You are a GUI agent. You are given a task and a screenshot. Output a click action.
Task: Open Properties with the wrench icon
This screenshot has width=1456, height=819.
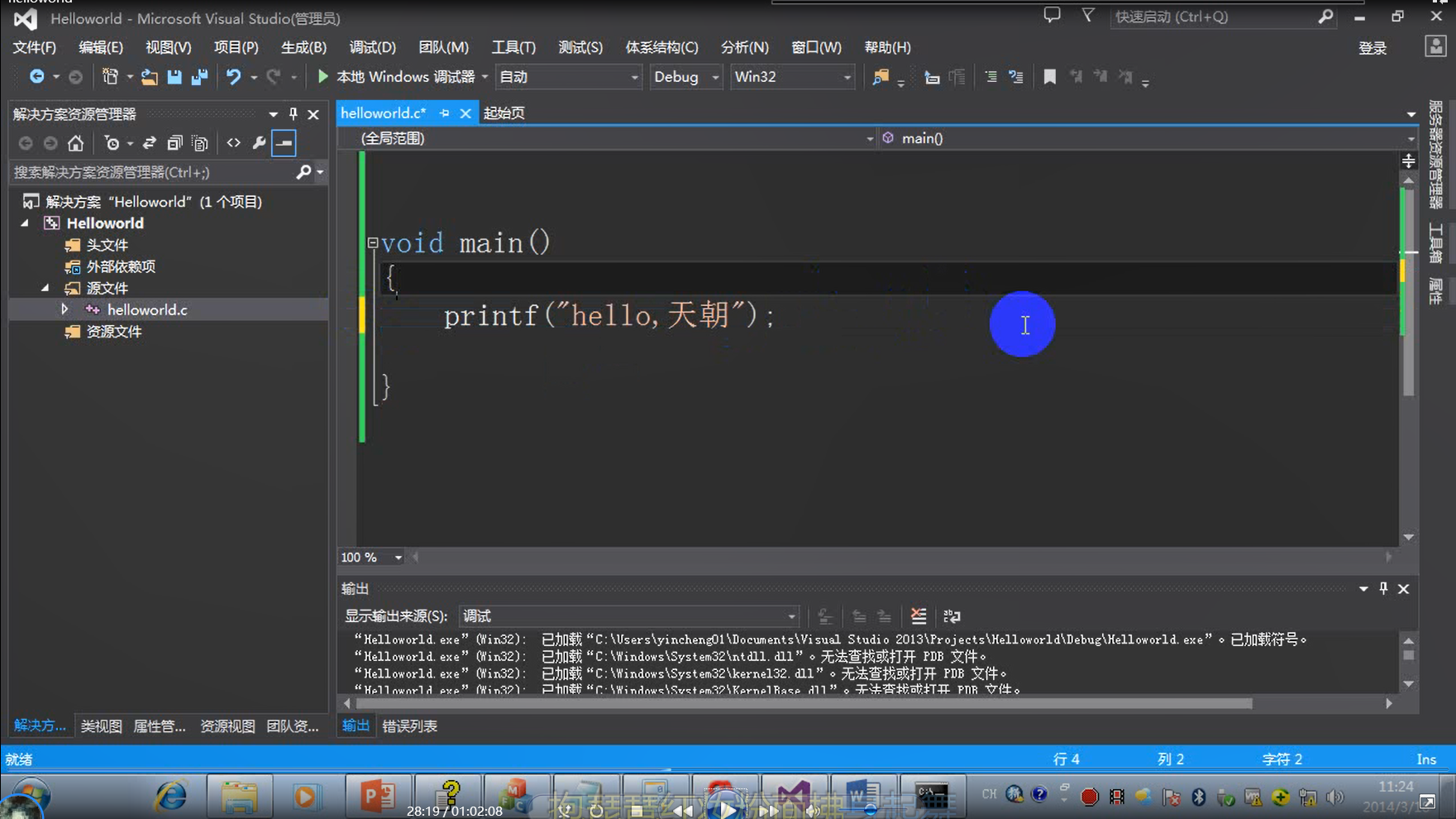259,143
